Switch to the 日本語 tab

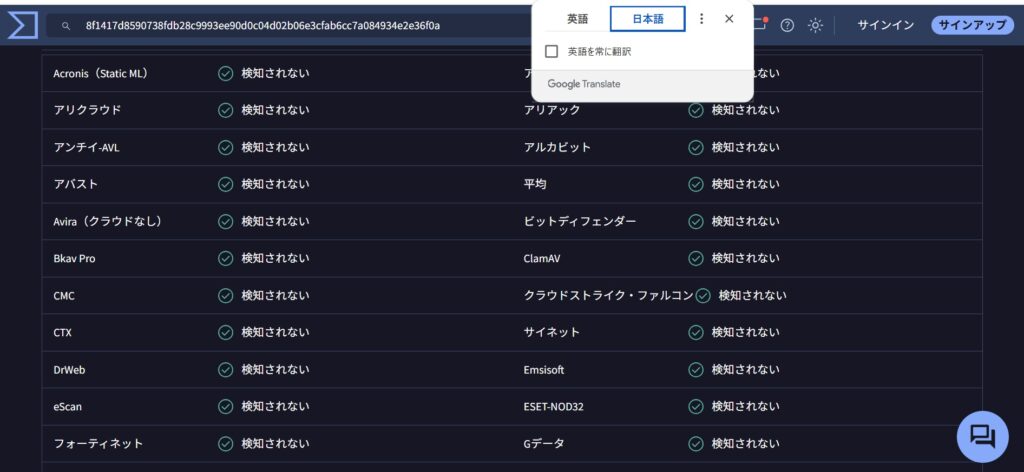(648, 19)
